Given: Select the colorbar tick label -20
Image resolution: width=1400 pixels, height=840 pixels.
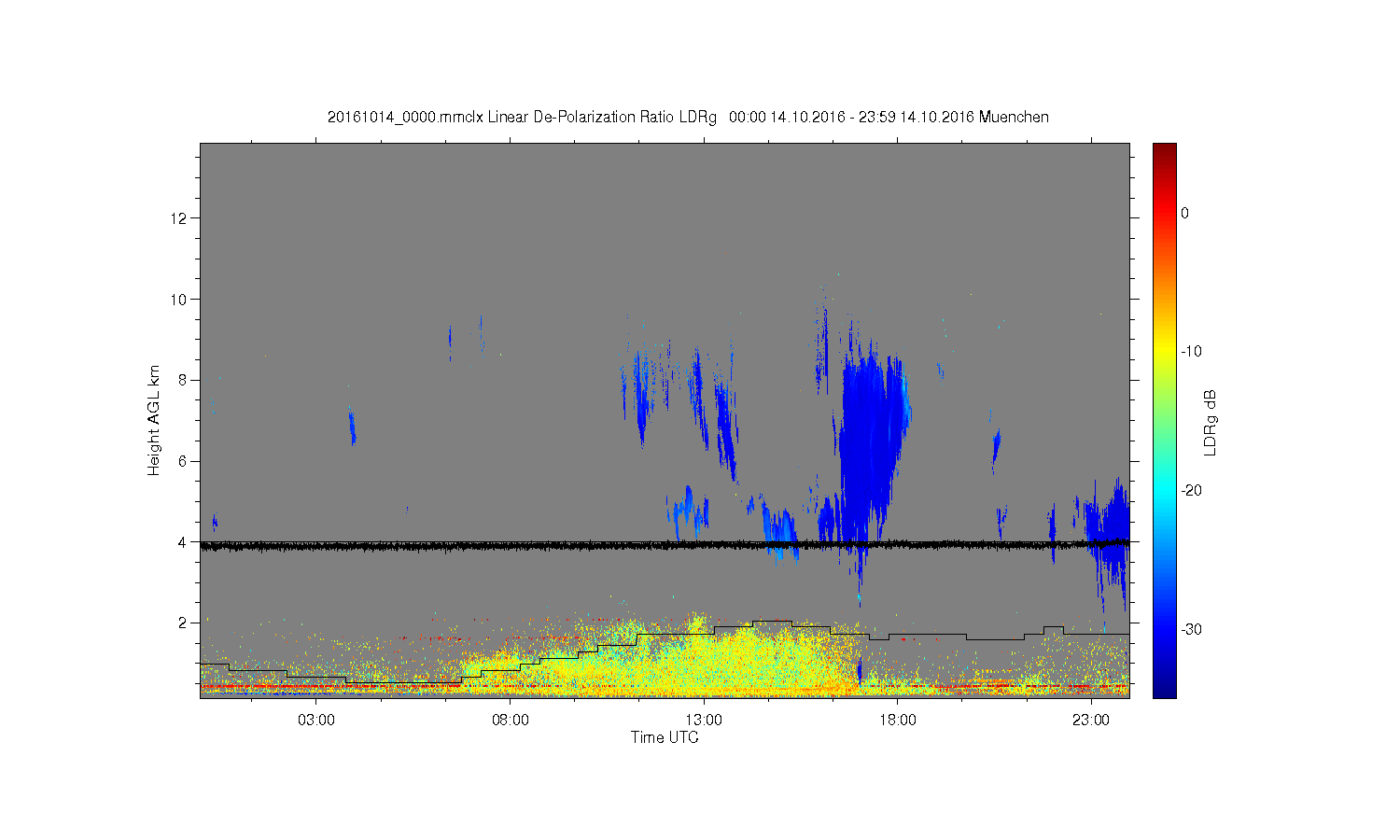Looking at the screenshot, I should 1191,491.
